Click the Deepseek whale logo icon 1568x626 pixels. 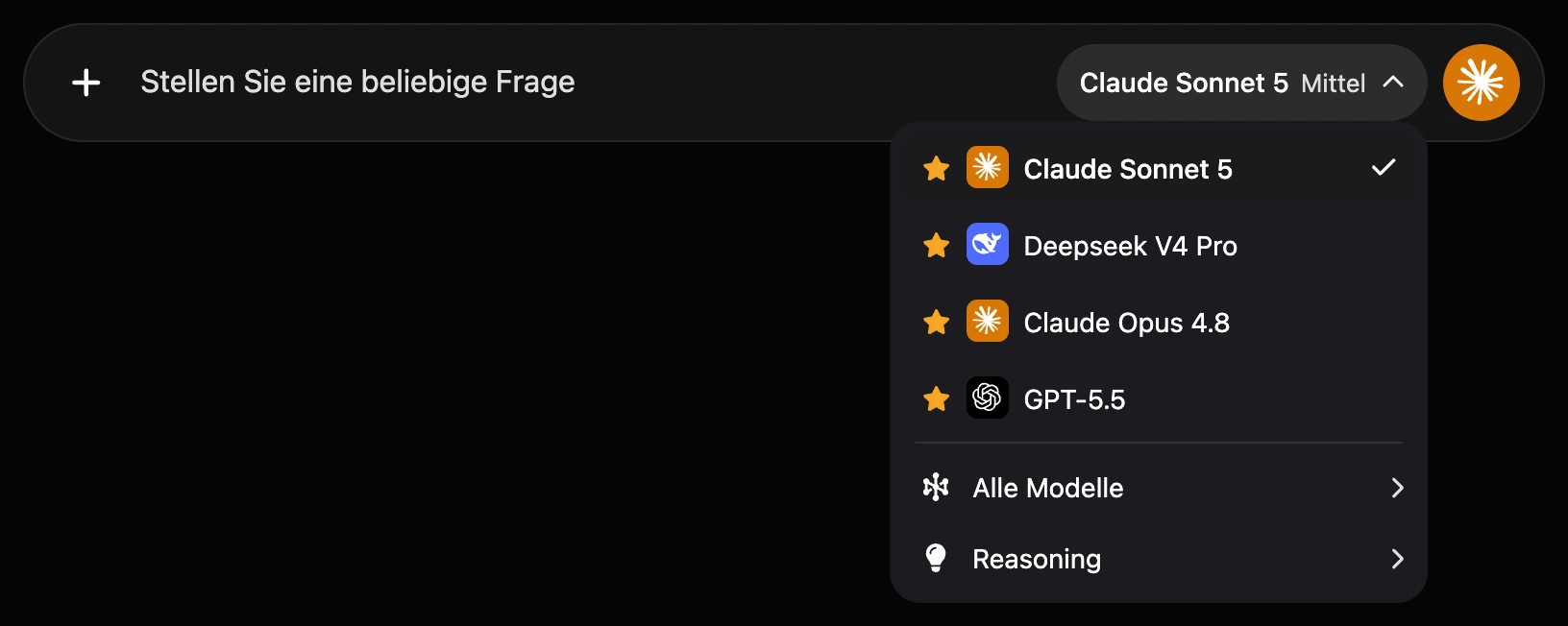(x=987, y=244)
